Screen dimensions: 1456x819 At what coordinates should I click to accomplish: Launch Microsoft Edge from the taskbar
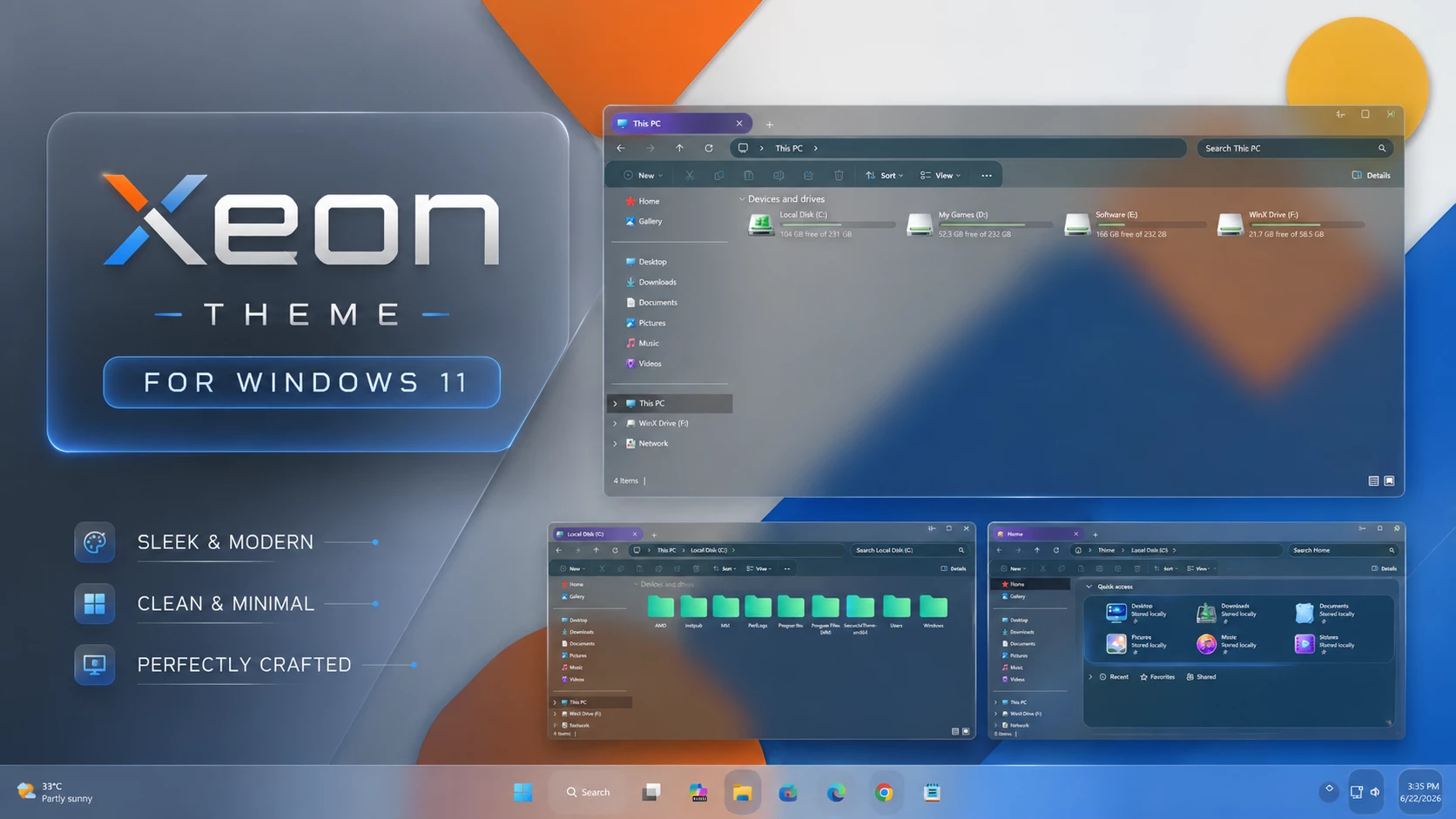(836, 792)
